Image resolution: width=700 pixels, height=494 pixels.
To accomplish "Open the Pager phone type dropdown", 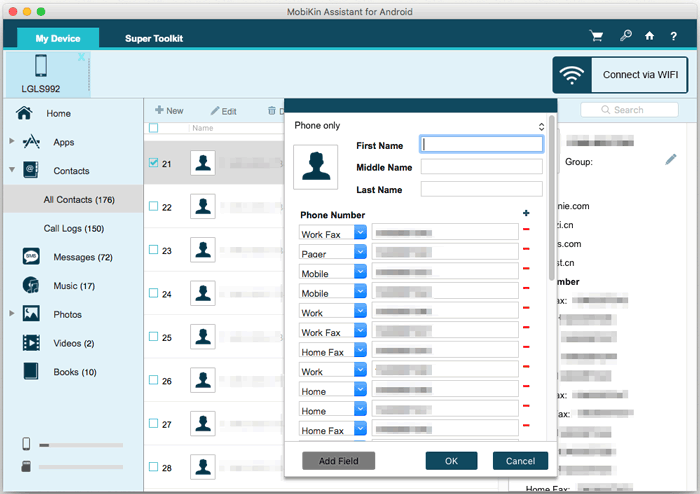I will [360, 252].
